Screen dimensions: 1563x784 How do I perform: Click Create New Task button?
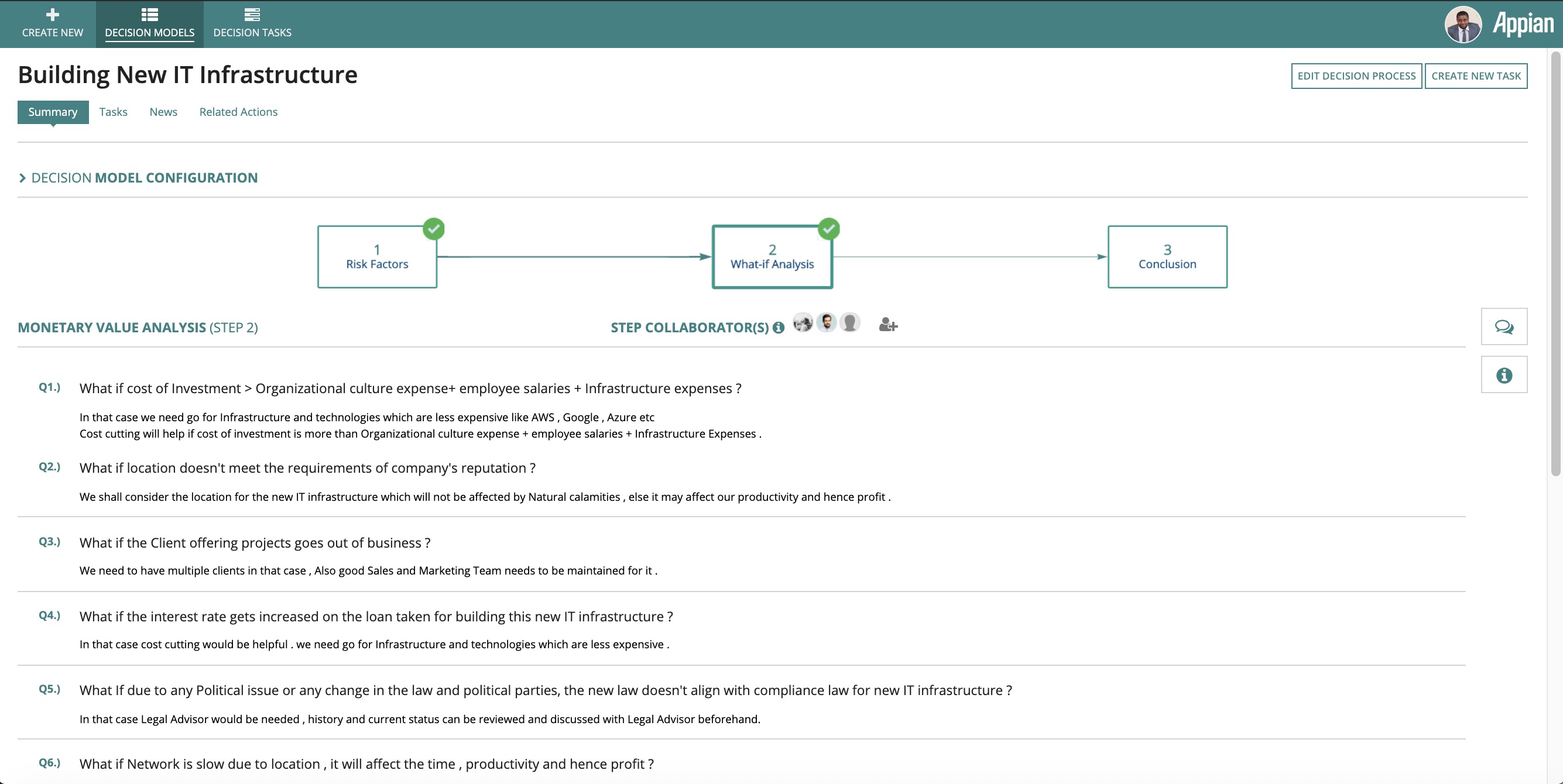pos(1476,76)
